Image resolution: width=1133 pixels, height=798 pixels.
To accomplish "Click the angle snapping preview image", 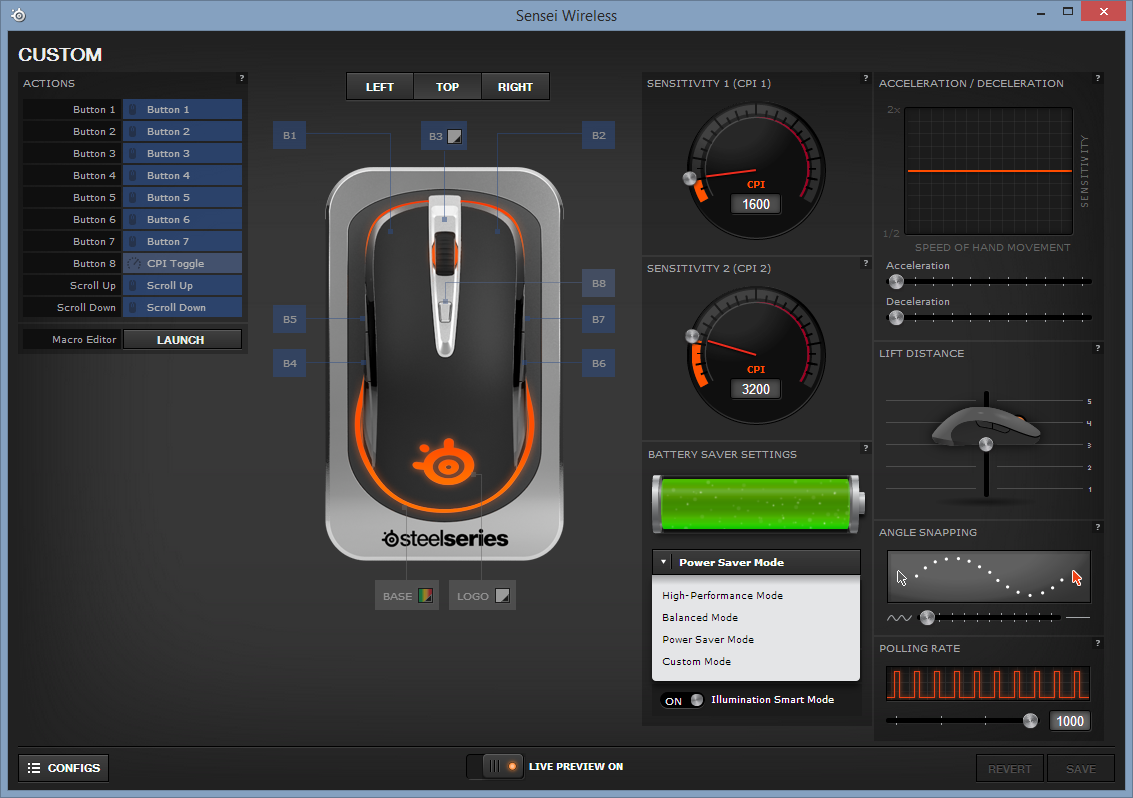I will (x=988, y=577).
